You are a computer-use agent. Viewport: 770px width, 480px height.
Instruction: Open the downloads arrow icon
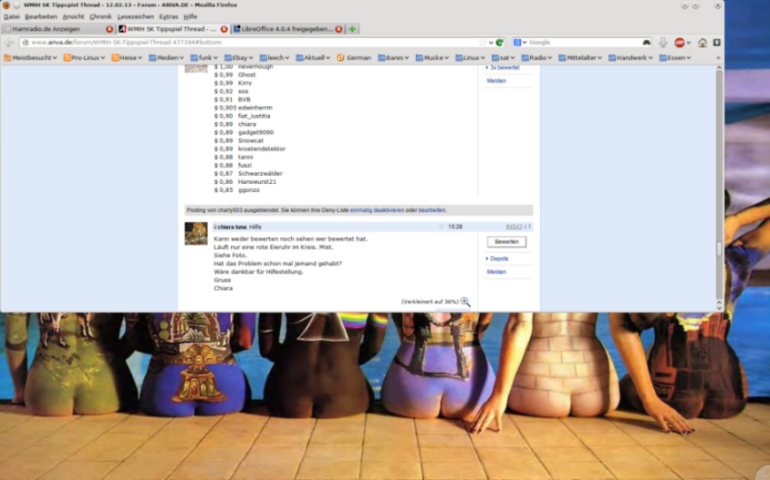(663, 43)
